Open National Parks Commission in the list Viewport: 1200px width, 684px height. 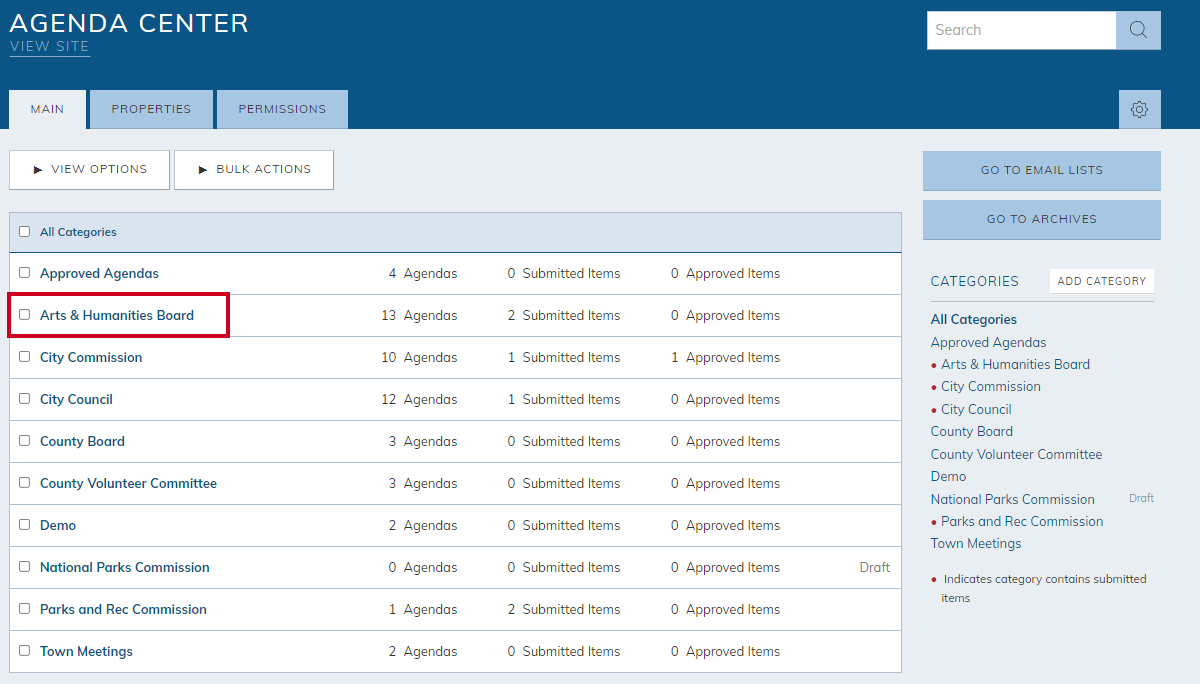tap(125, 567)
